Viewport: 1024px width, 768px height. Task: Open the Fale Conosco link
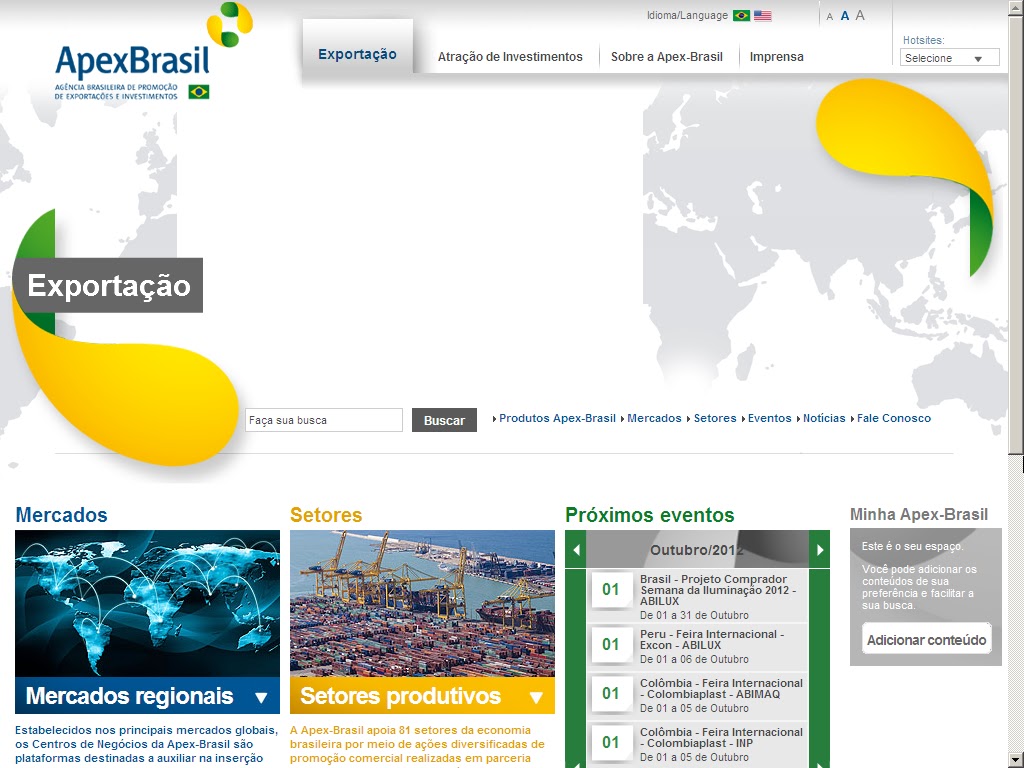[893, 418]
